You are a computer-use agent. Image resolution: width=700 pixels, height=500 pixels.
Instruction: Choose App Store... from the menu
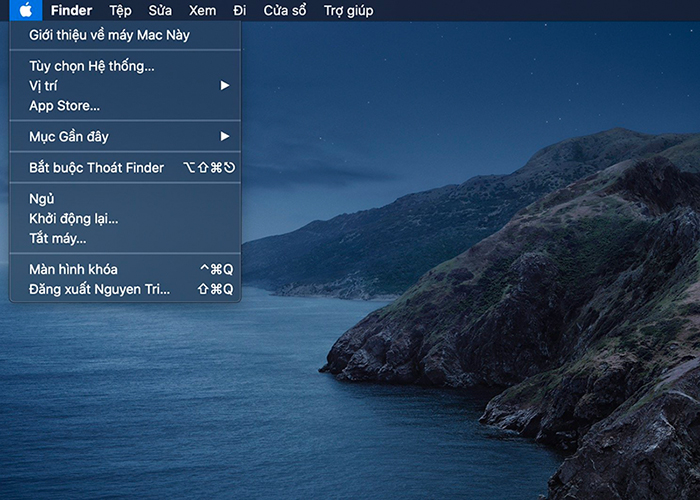coord(125,106)
